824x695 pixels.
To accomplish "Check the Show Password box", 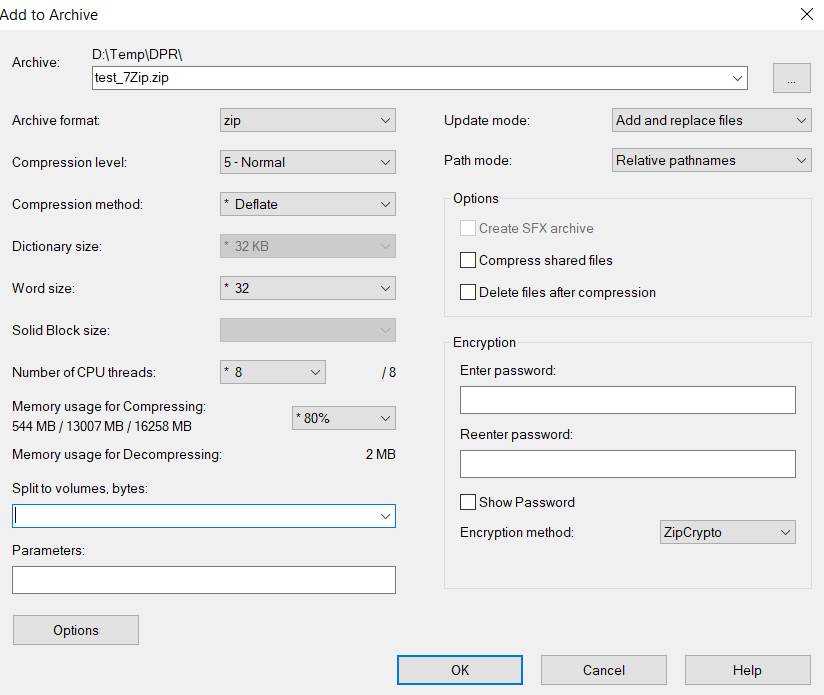I will tap(468, 502).
